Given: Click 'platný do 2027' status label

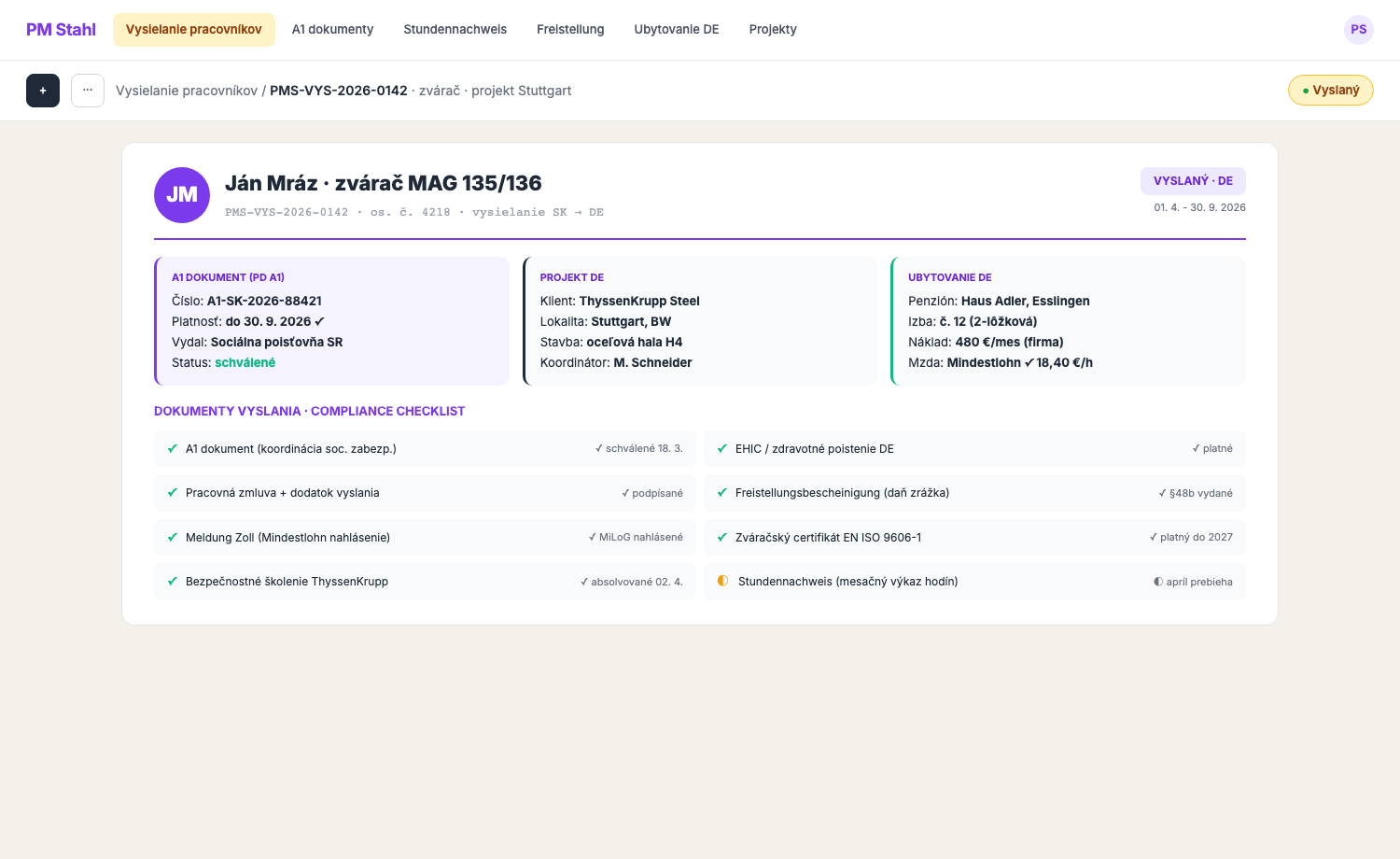Looking at the screenshot, I should [1191, 538].
